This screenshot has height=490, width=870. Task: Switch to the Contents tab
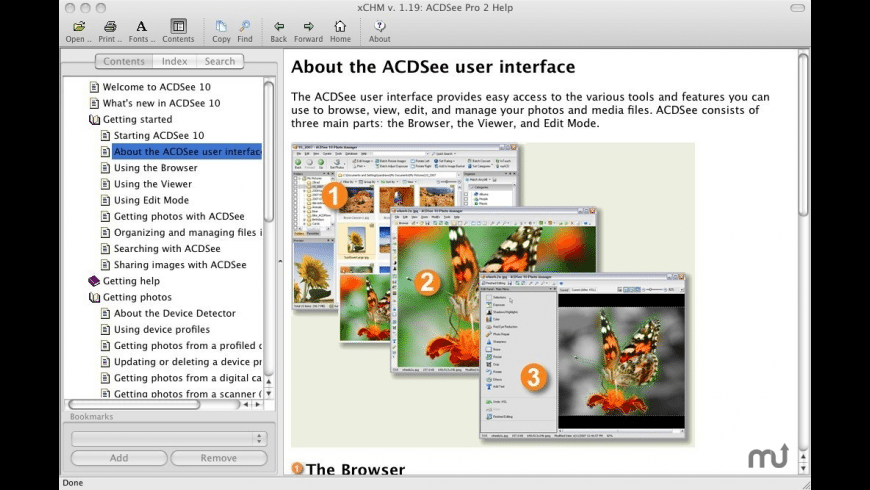click(x=124, y=61)
